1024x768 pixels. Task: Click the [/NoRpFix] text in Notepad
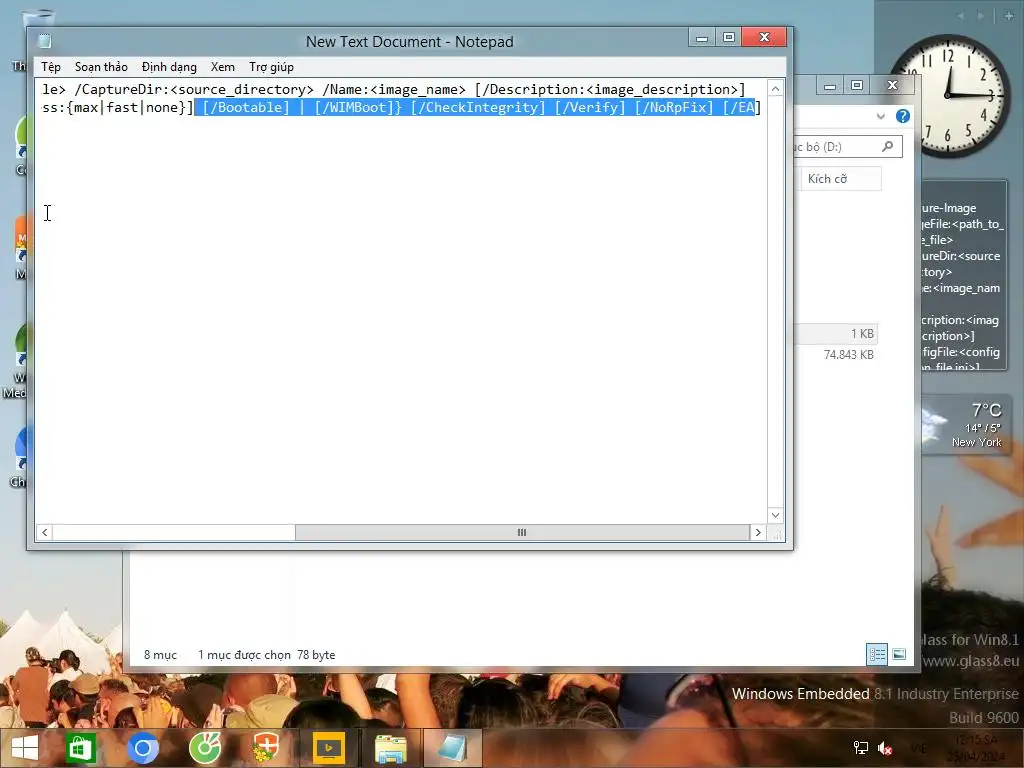(x=674, y=107)
